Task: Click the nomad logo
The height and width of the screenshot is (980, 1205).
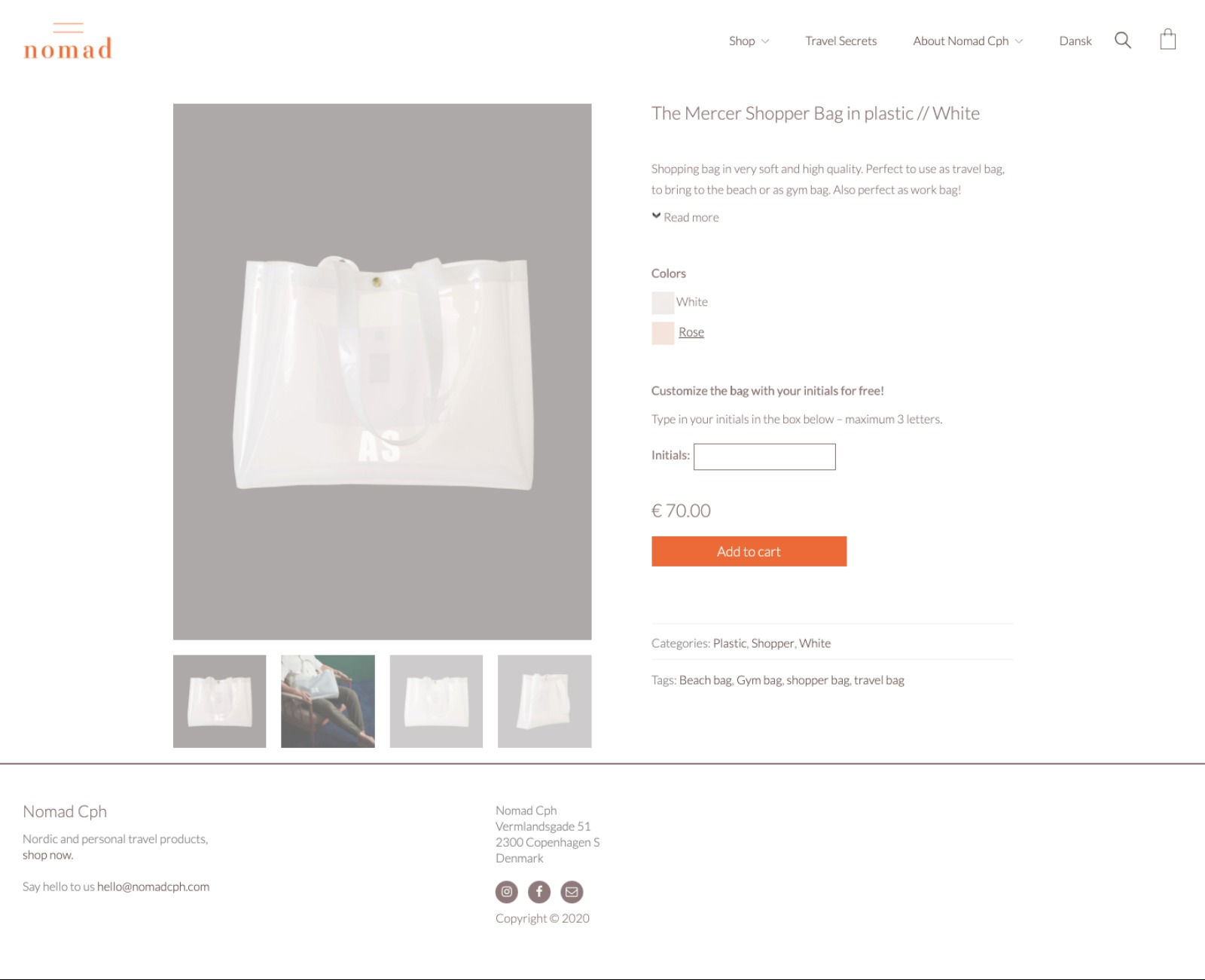Action: point(68,41)
